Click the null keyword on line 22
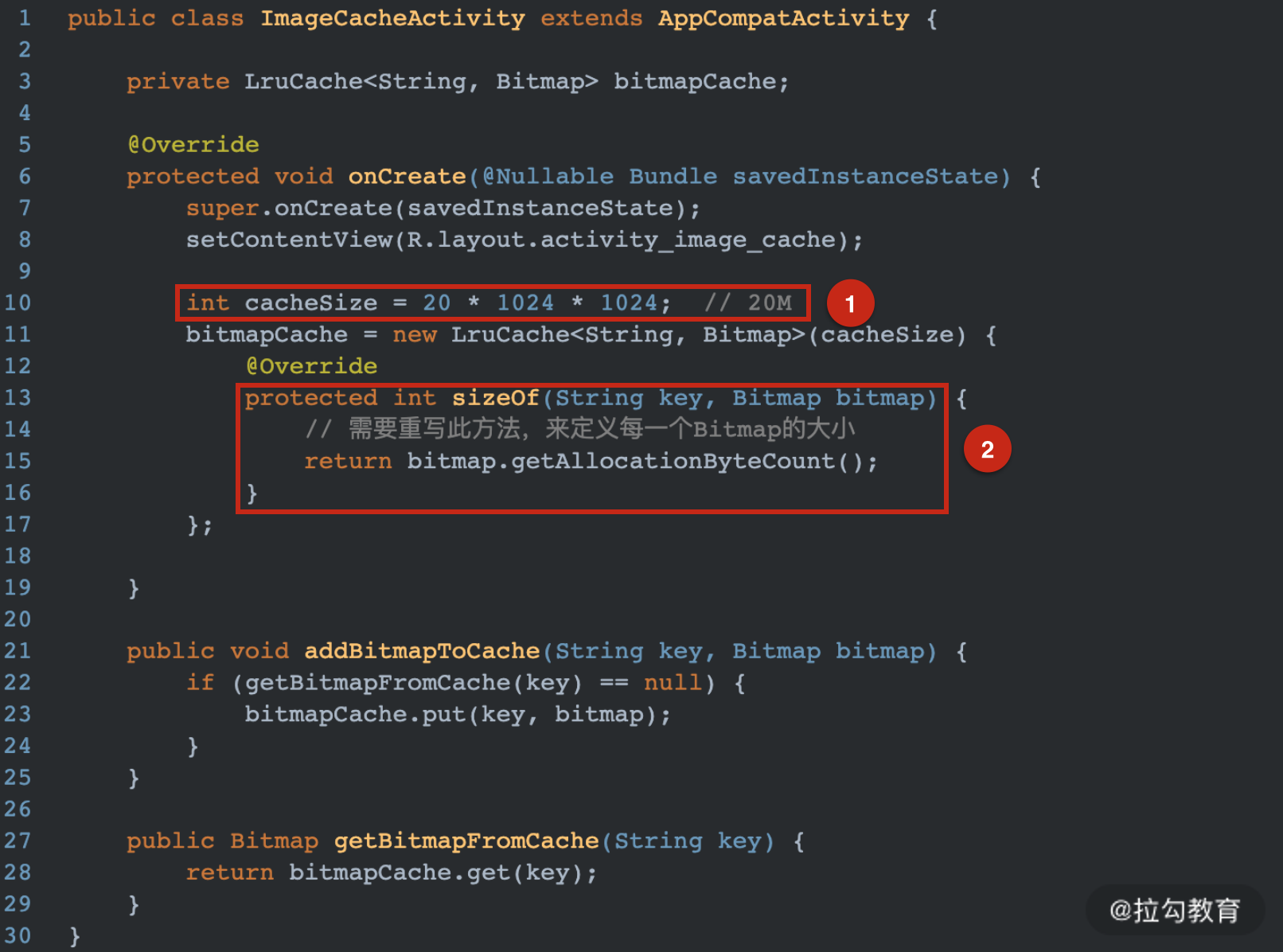The height and width of the screenshot is (952, 1283). (673, 683)
